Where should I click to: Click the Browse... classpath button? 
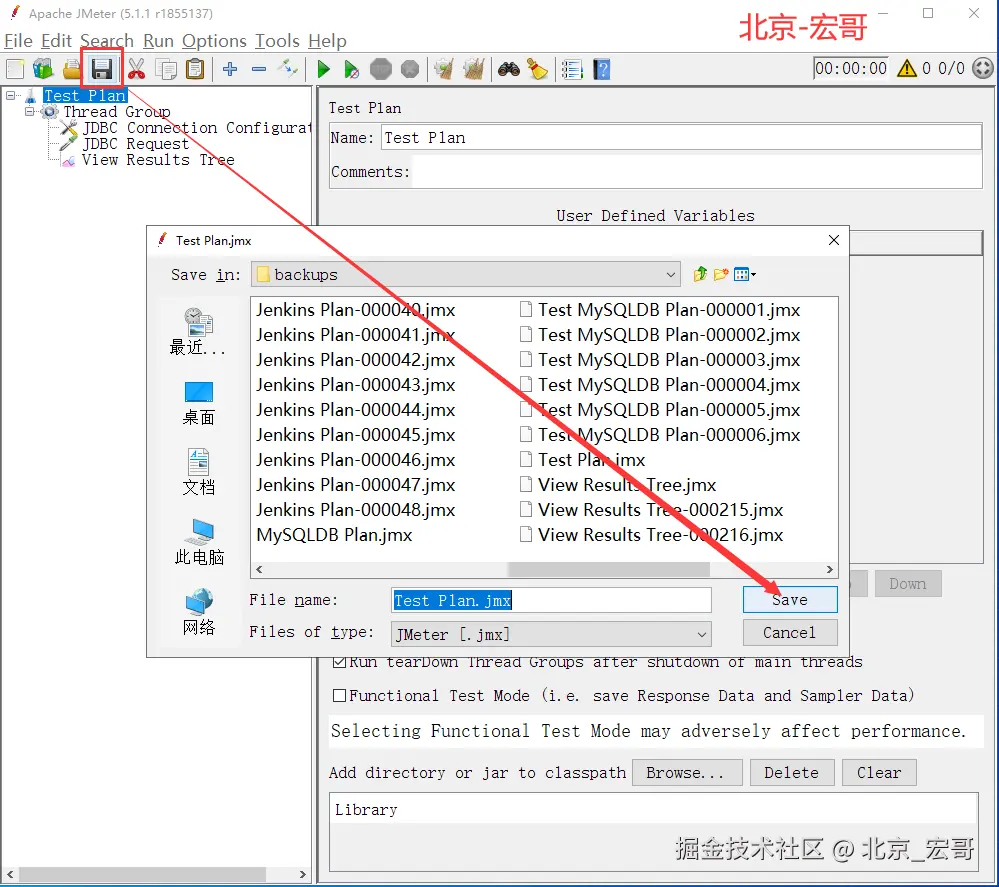tap(687, 772)
